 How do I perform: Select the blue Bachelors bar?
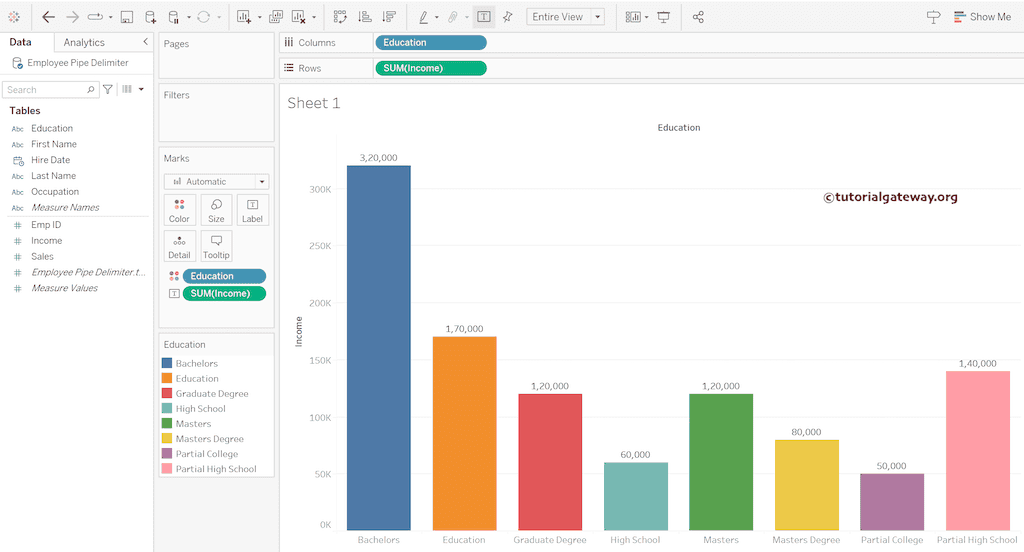379,348
